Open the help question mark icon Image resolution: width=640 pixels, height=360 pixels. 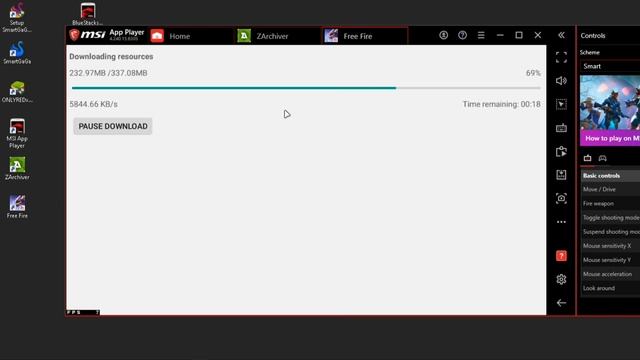click(x=462, y=36)
